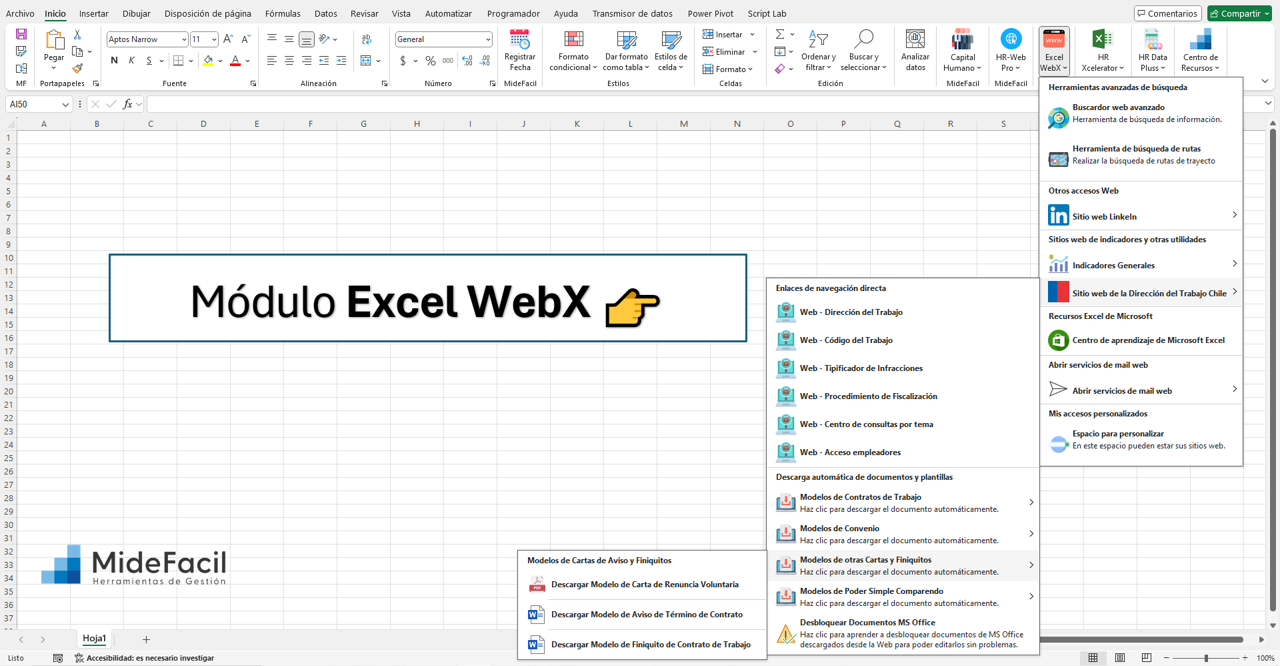Open Web - Centro de consultas por tema

tap(902, 424)
